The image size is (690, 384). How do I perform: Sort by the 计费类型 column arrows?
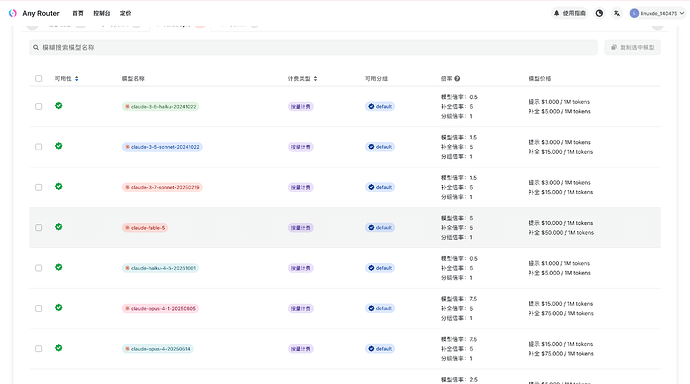point(316,78)
